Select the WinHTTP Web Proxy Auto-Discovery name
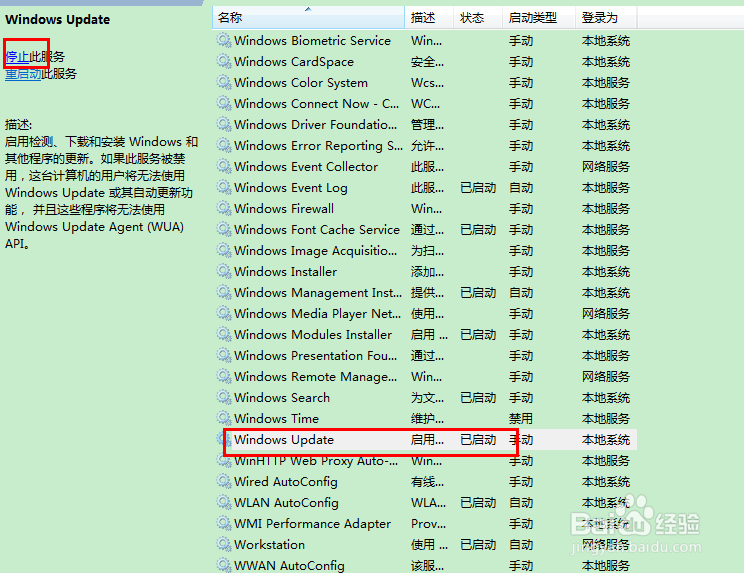The image size is (744, 573). 316,461
